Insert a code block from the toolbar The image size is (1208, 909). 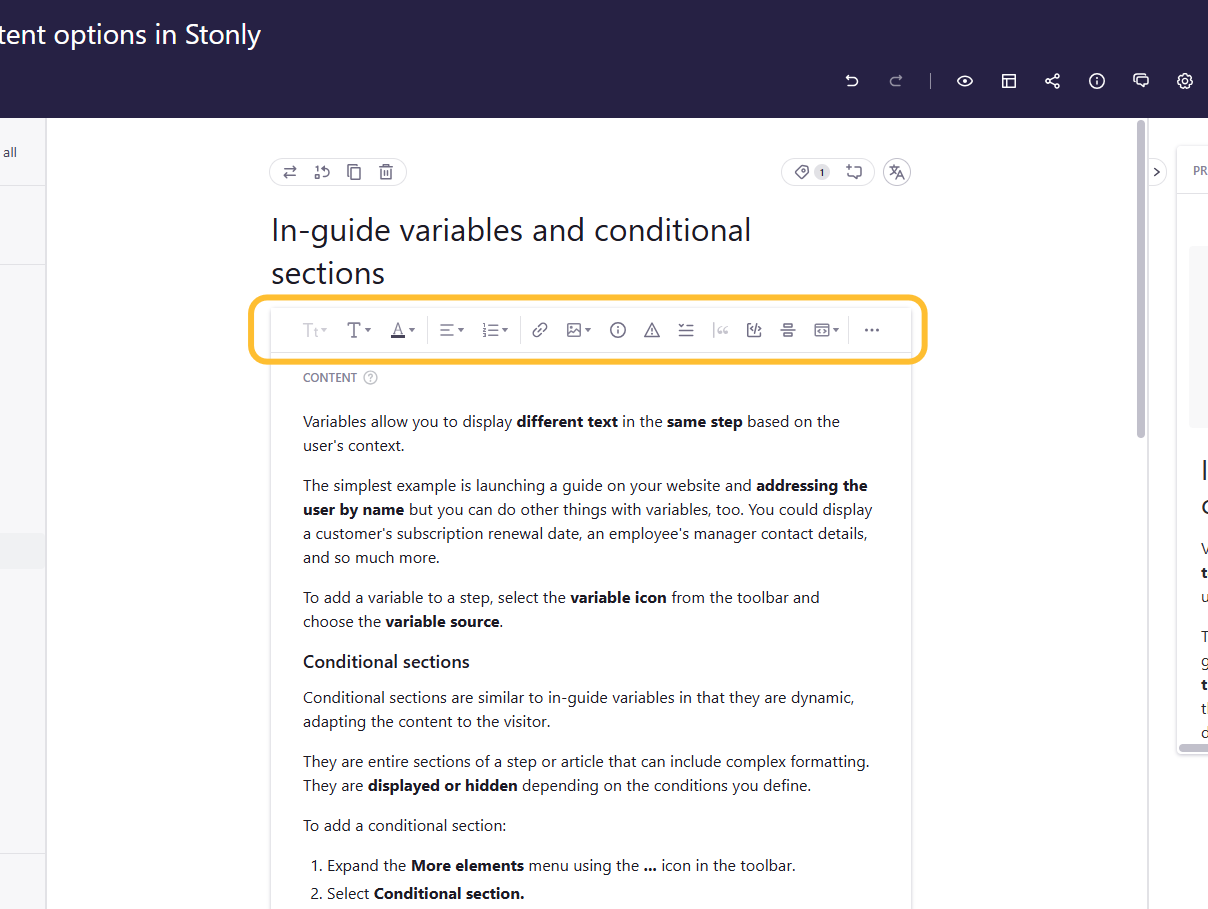[754, 330]
